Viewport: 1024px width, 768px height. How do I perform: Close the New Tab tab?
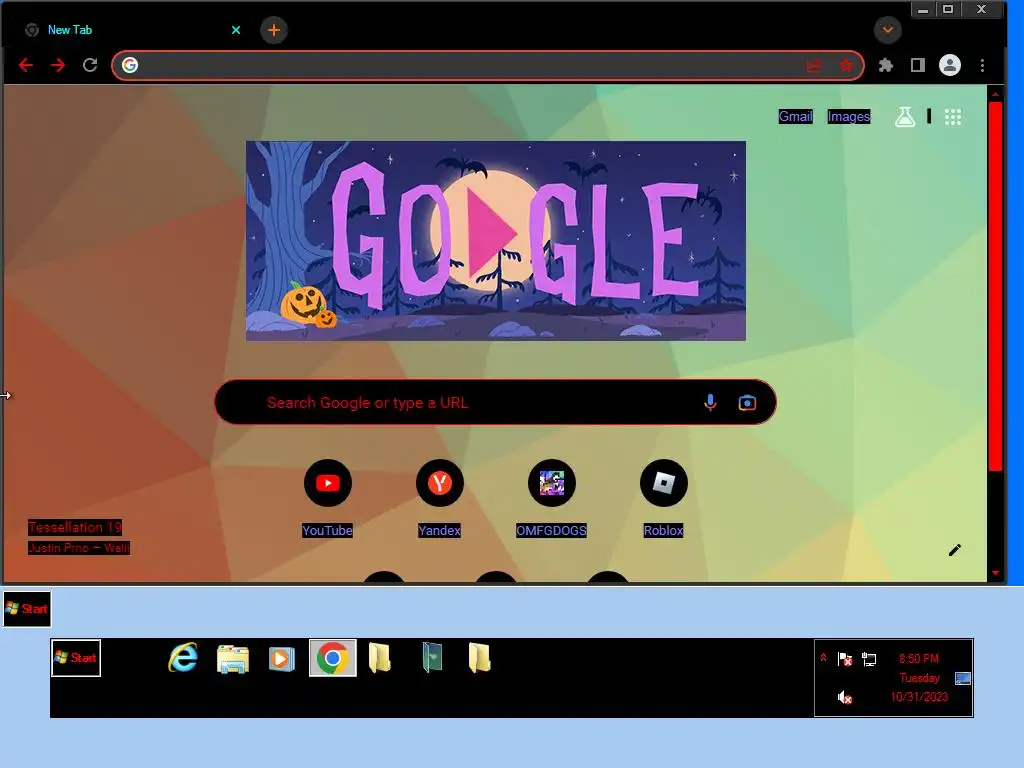coord(236,30)
